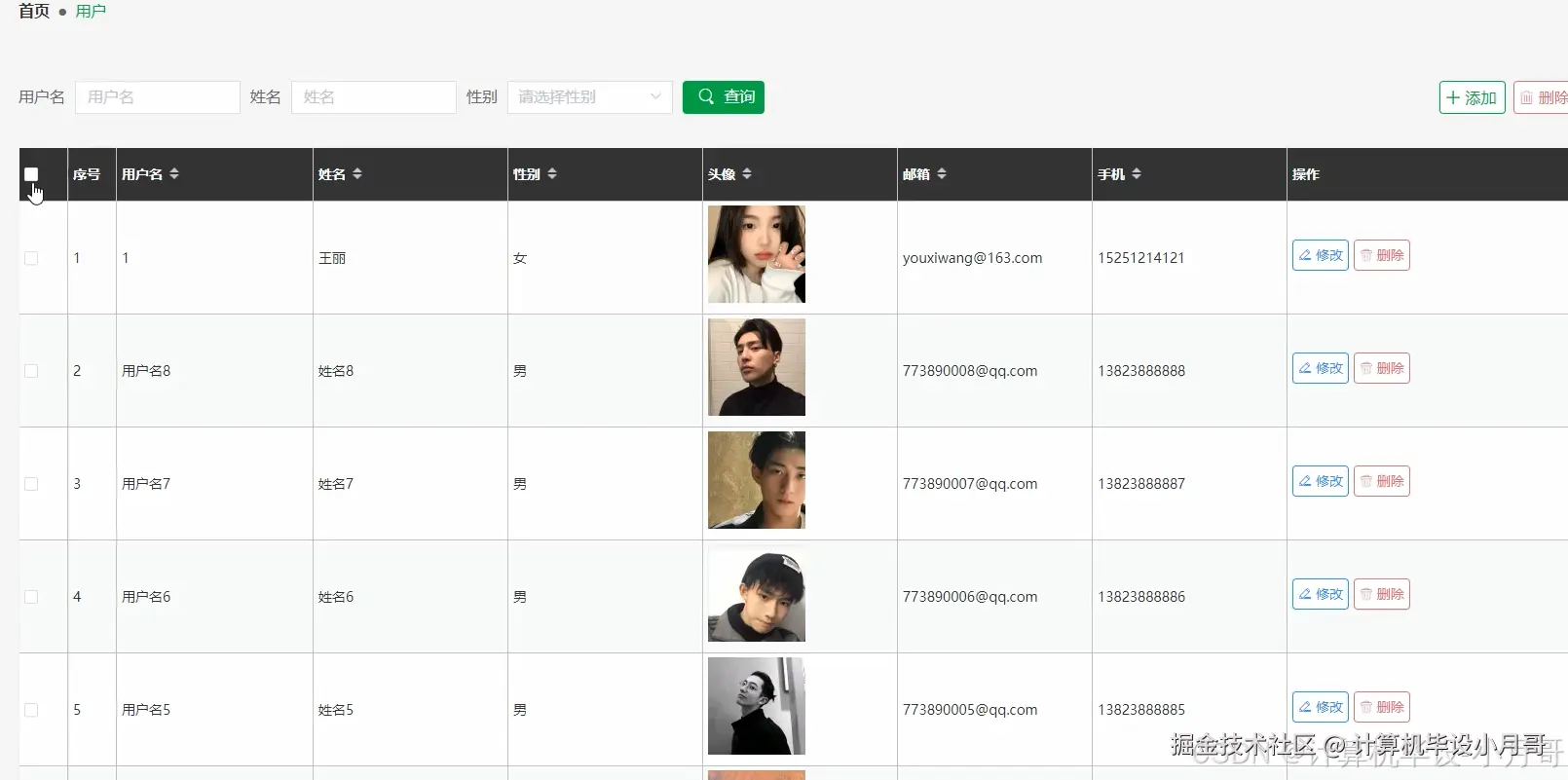Click the 姓名 search input field
Viewport: 1568px width, 780px height.
click(x=374, y=96)
